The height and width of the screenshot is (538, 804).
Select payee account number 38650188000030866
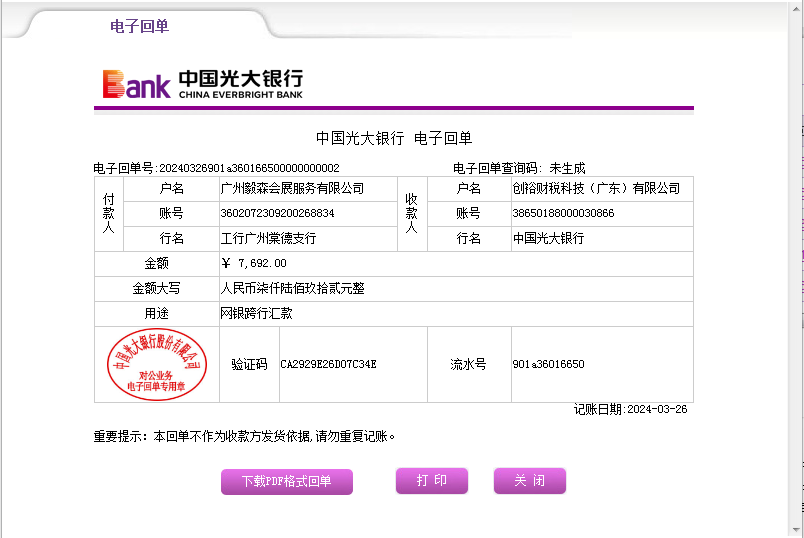click(x=563, y=213)
